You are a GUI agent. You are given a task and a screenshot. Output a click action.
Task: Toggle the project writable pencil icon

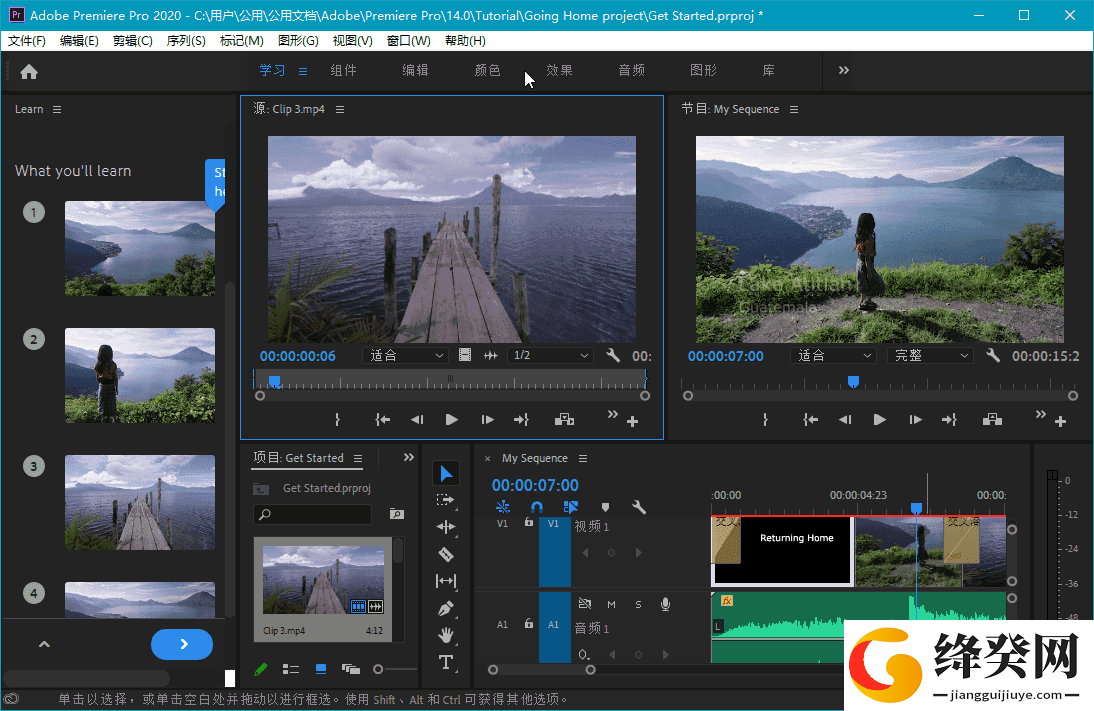[260, 669]
